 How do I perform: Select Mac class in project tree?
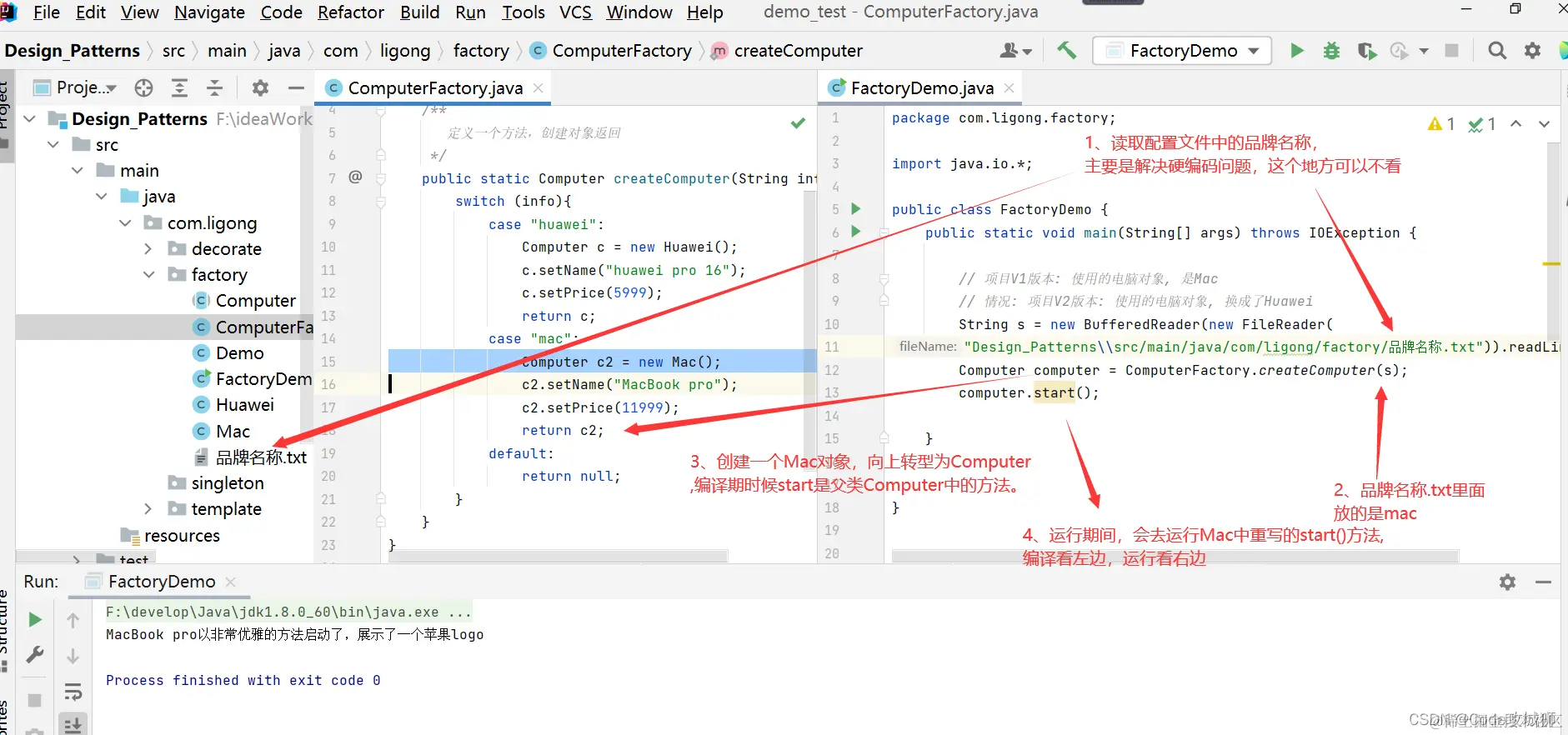coord(233,431)
